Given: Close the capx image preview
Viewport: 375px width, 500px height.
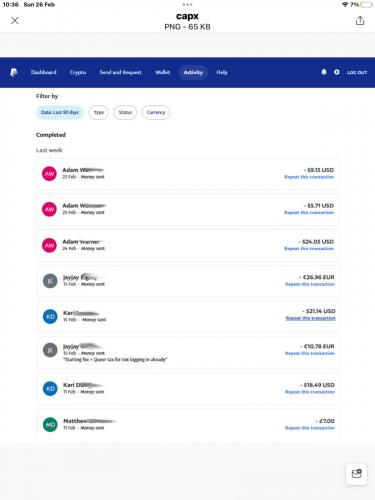Looking at the screenshot, I should click(15, 21).
